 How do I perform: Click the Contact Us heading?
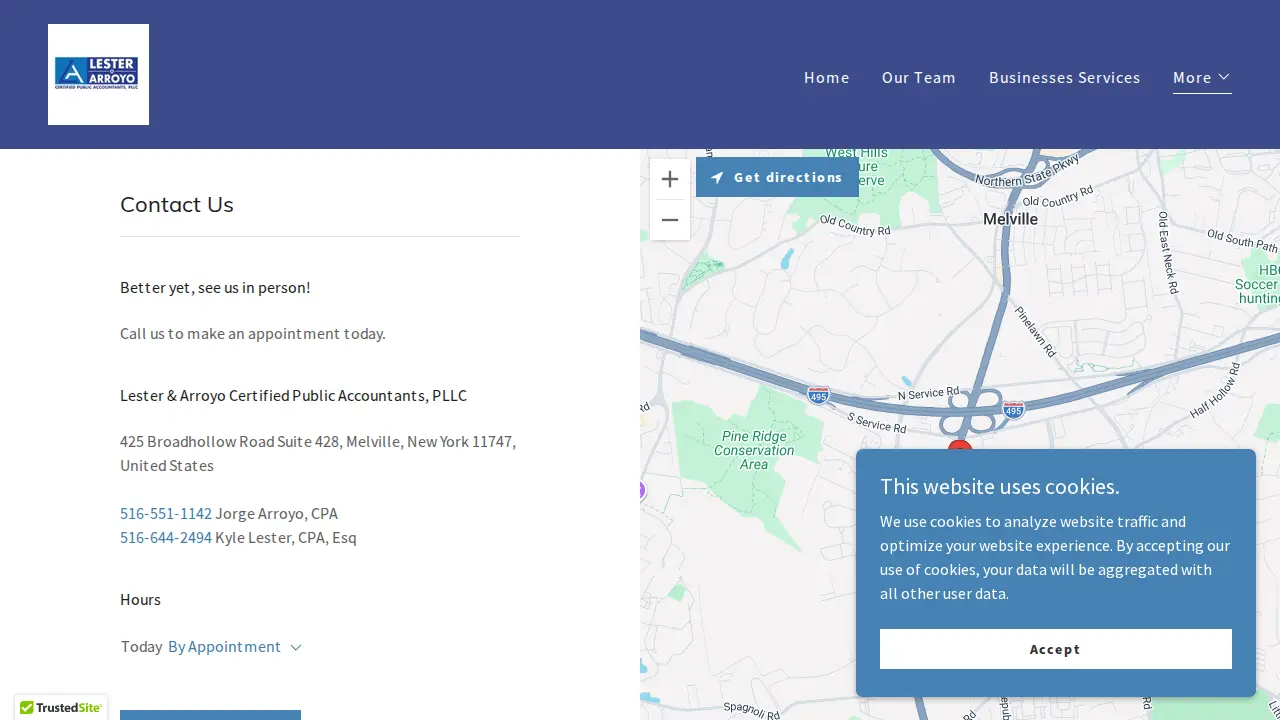click(x=177, y=204)
